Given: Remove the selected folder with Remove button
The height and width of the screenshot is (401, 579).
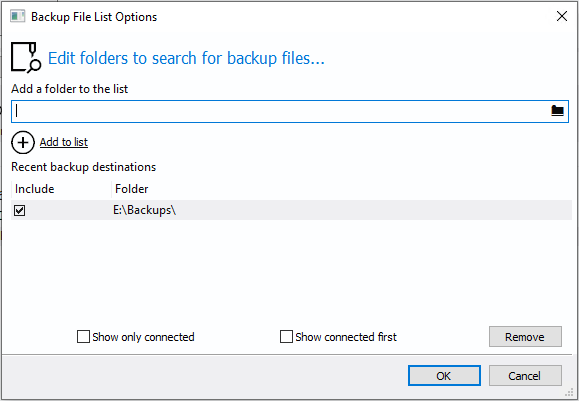Looking at the screenshot, I should pos(525,337).
